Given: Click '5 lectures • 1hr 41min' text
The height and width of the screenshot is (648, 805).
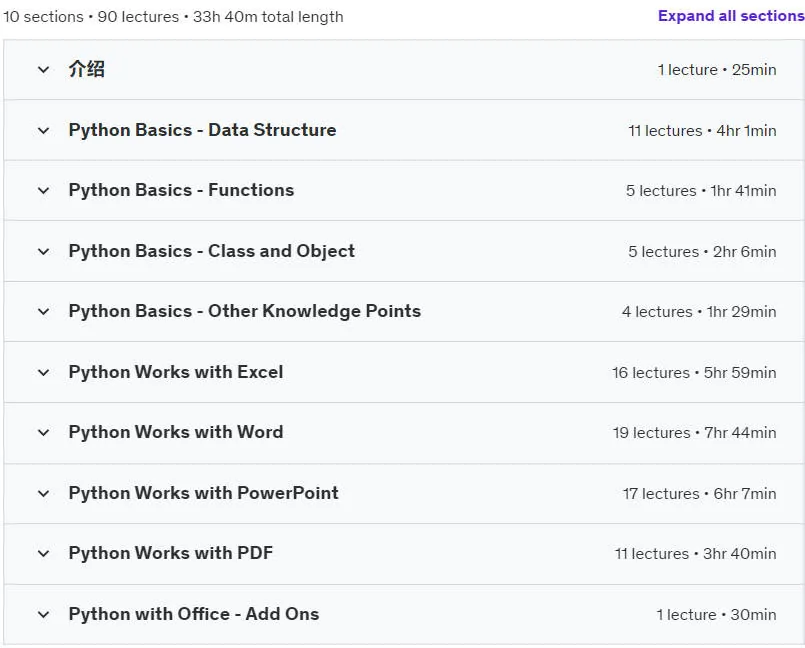Looking at the screenshot, I should click(701, 190).
